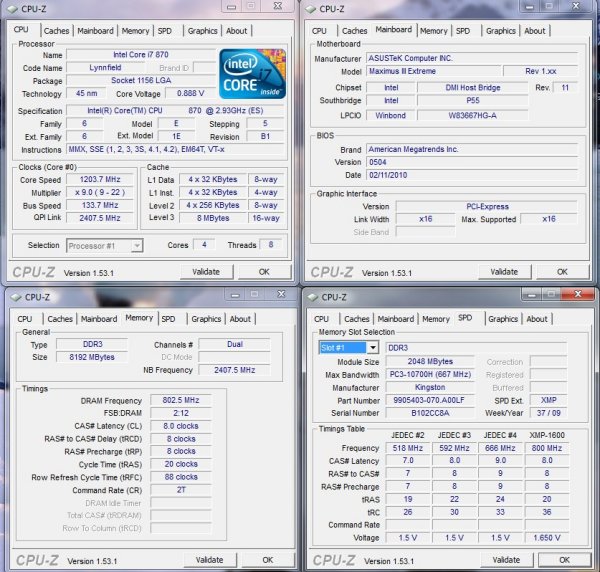Click OK in the SPD window

pos(564,560)
